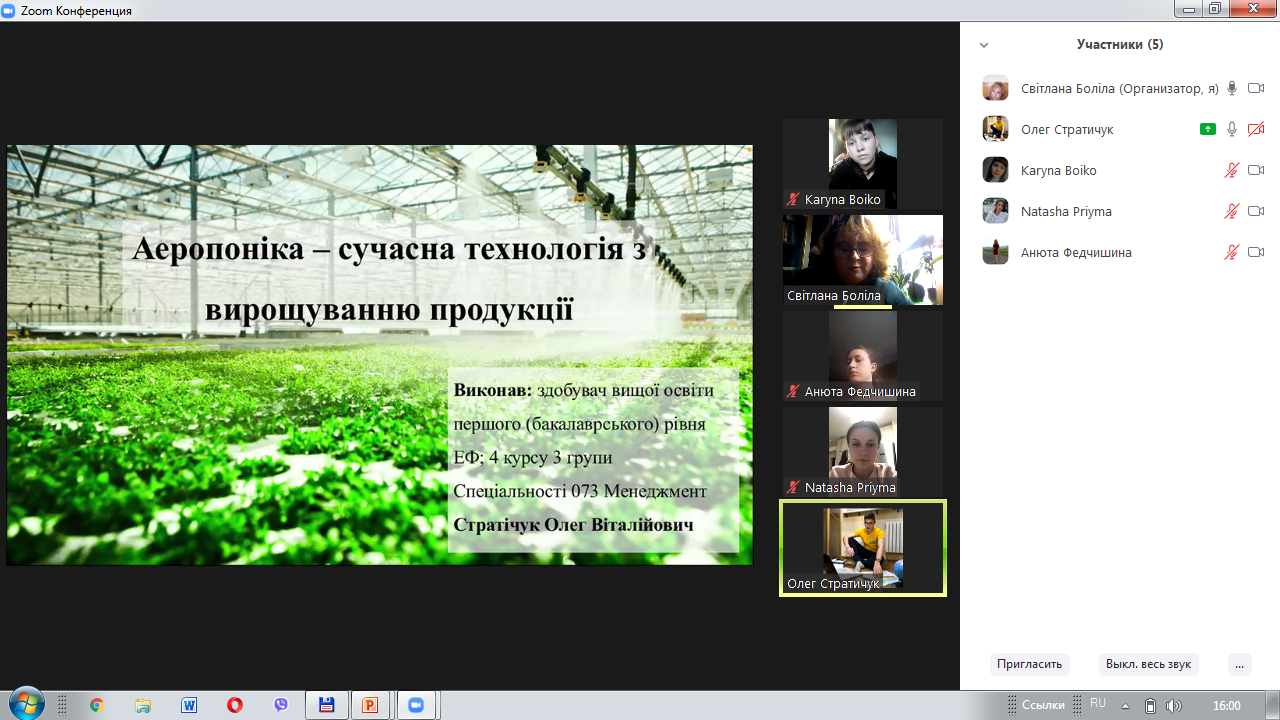
Task: Select Олег Стратичук video thumbnail
Action: (863, 548)
